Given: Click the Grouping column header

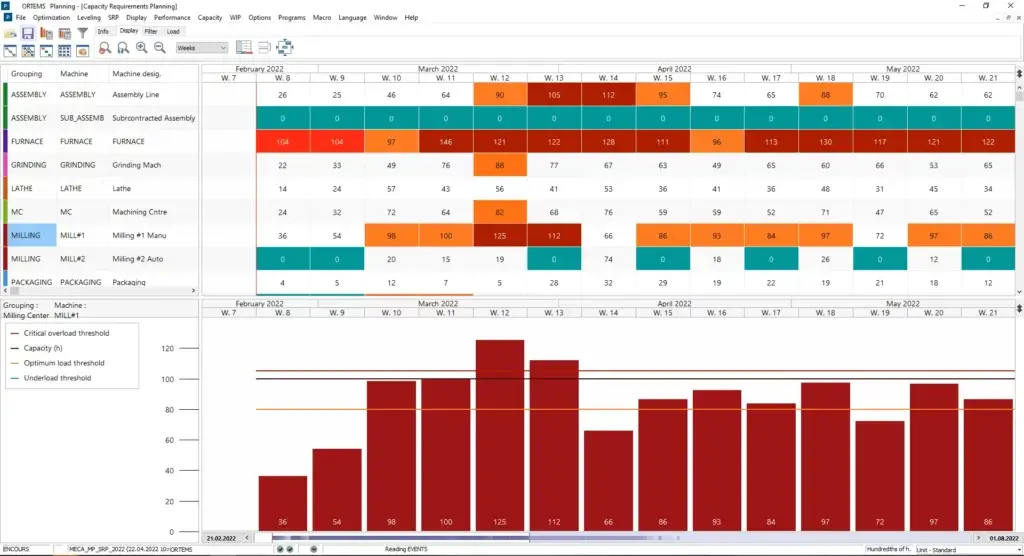Looking at the screenshot, I should click(27, 74).
